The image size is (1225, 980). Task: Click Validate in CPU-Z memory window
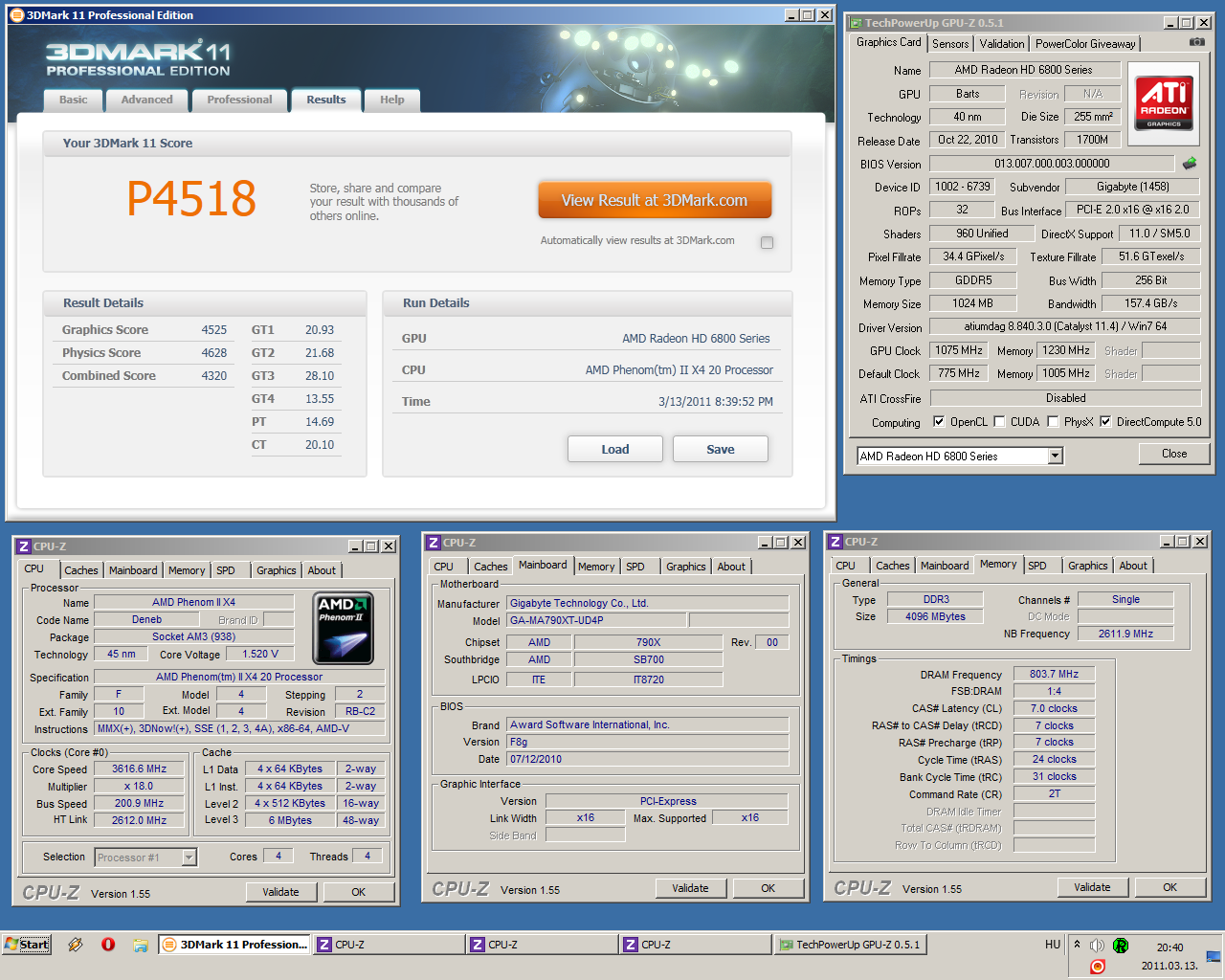[1092, 887]
